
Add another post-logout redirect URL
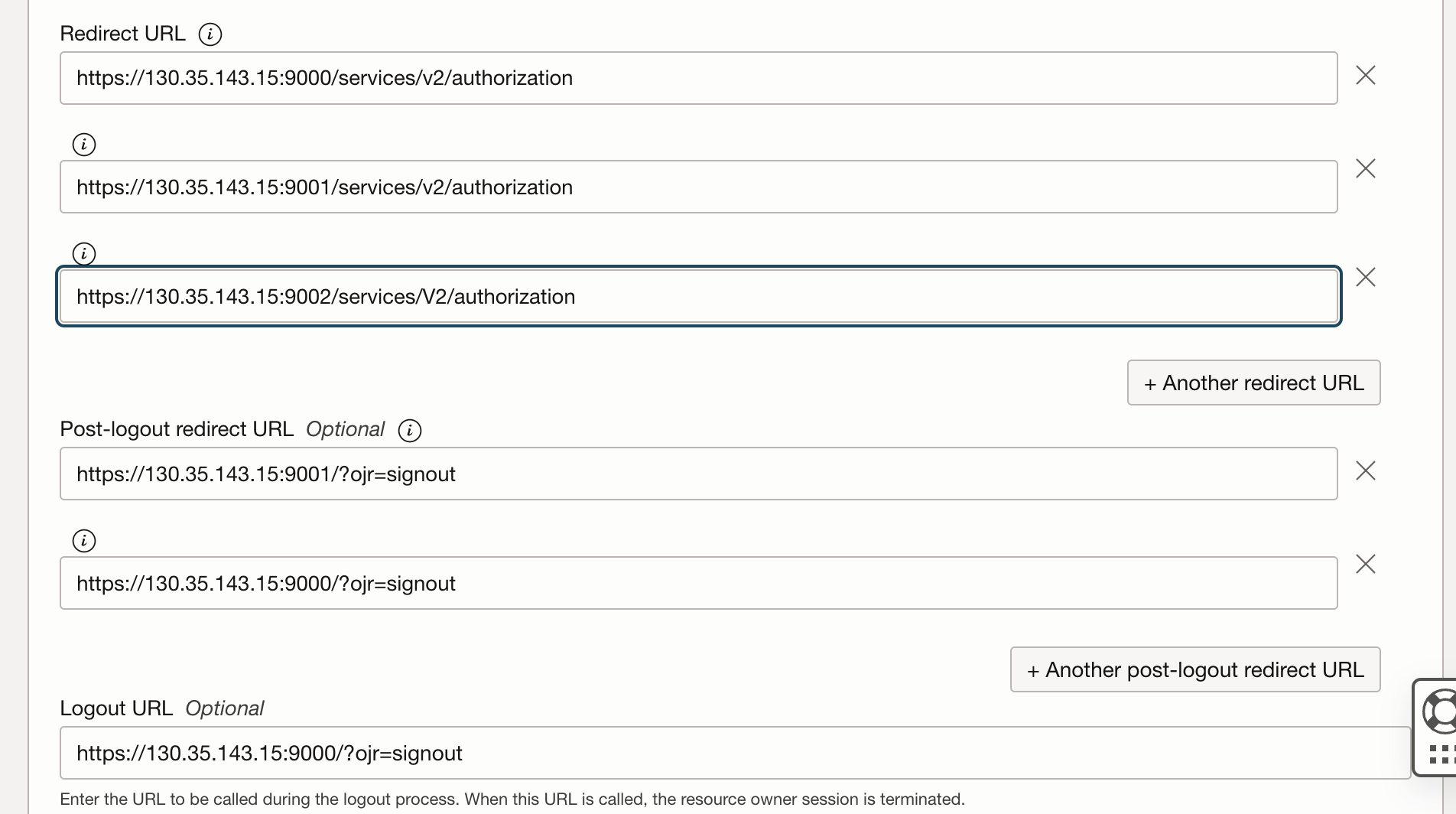[x=1194, y=670]
